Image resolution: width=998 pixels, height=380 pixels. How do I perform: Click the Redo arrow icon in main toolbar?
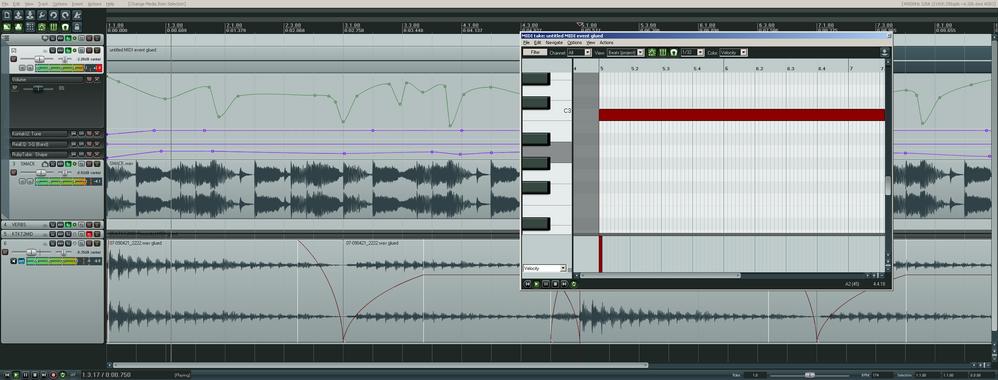tap(65, 15)
